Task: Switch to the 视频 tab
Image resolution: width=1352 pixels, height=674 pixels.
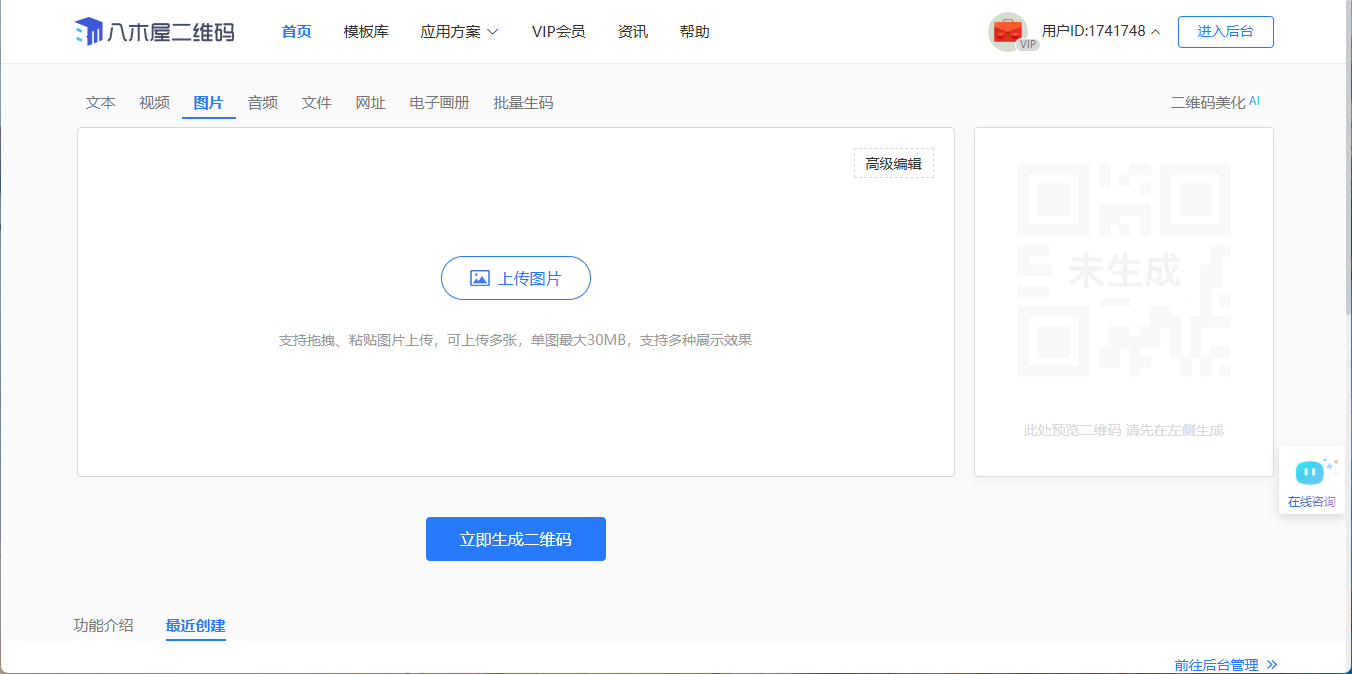Action: click(154, 103)
